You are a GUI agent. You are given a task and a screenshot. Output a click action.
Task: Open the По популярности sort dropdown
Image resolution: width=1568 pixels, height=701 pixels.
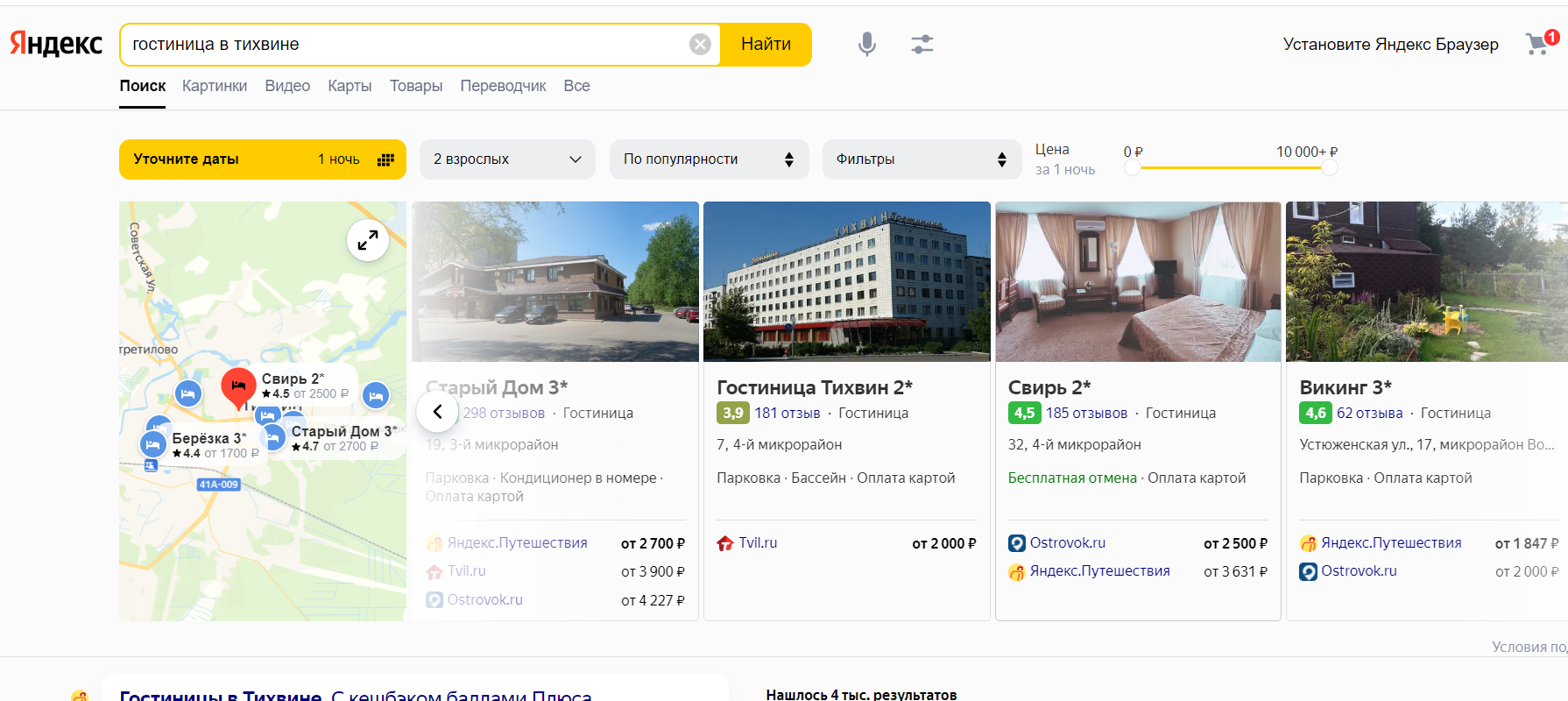pyautogui.click(x=710, y=159)
